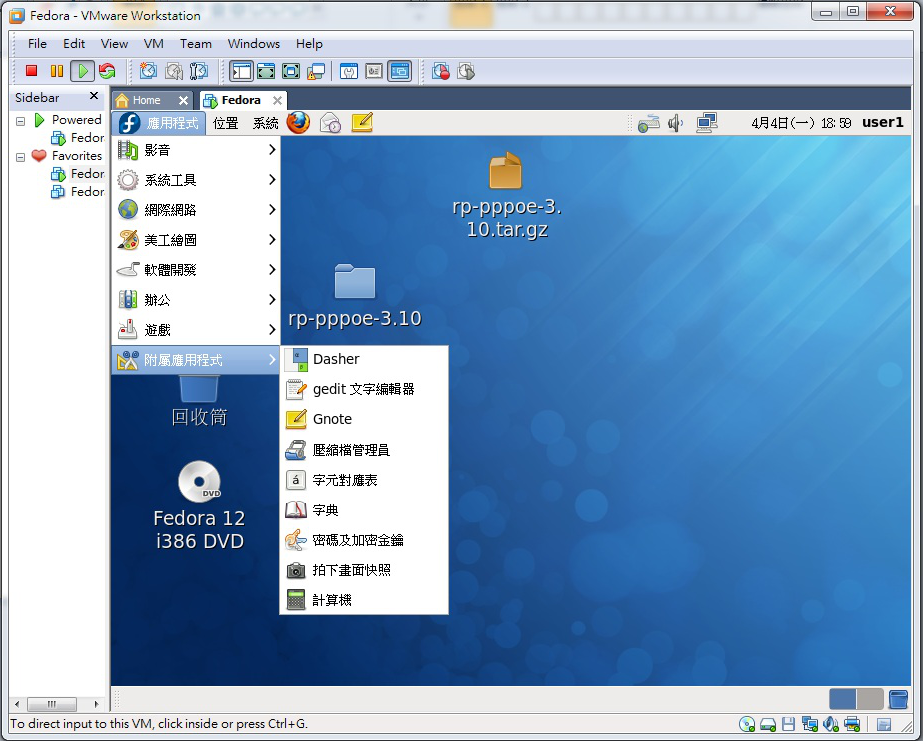
Task: Take a VM snapshot
Action: pos(148,71)
